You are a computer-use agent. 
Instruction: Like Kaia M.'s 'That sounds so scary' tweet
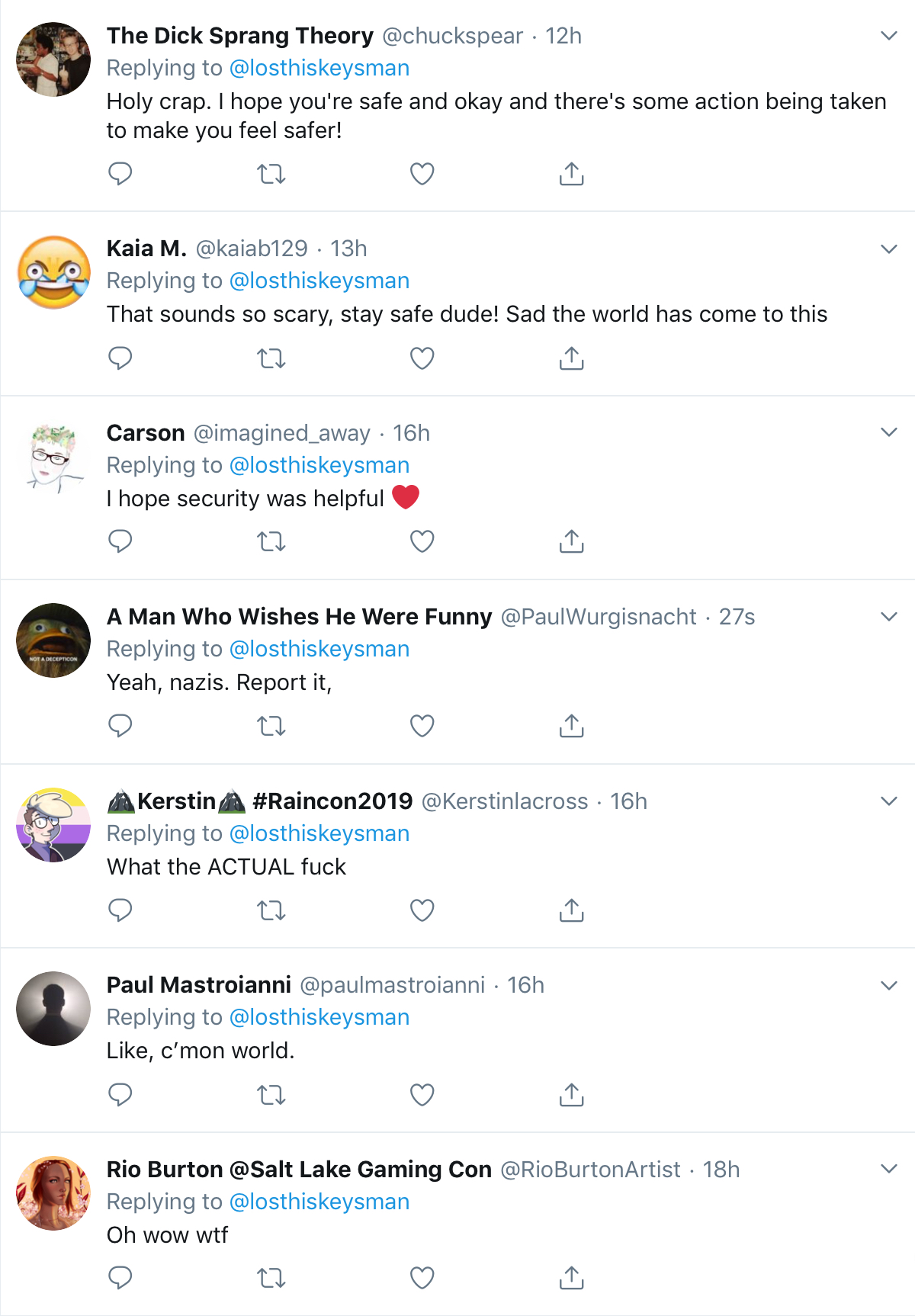pos(422,358)
